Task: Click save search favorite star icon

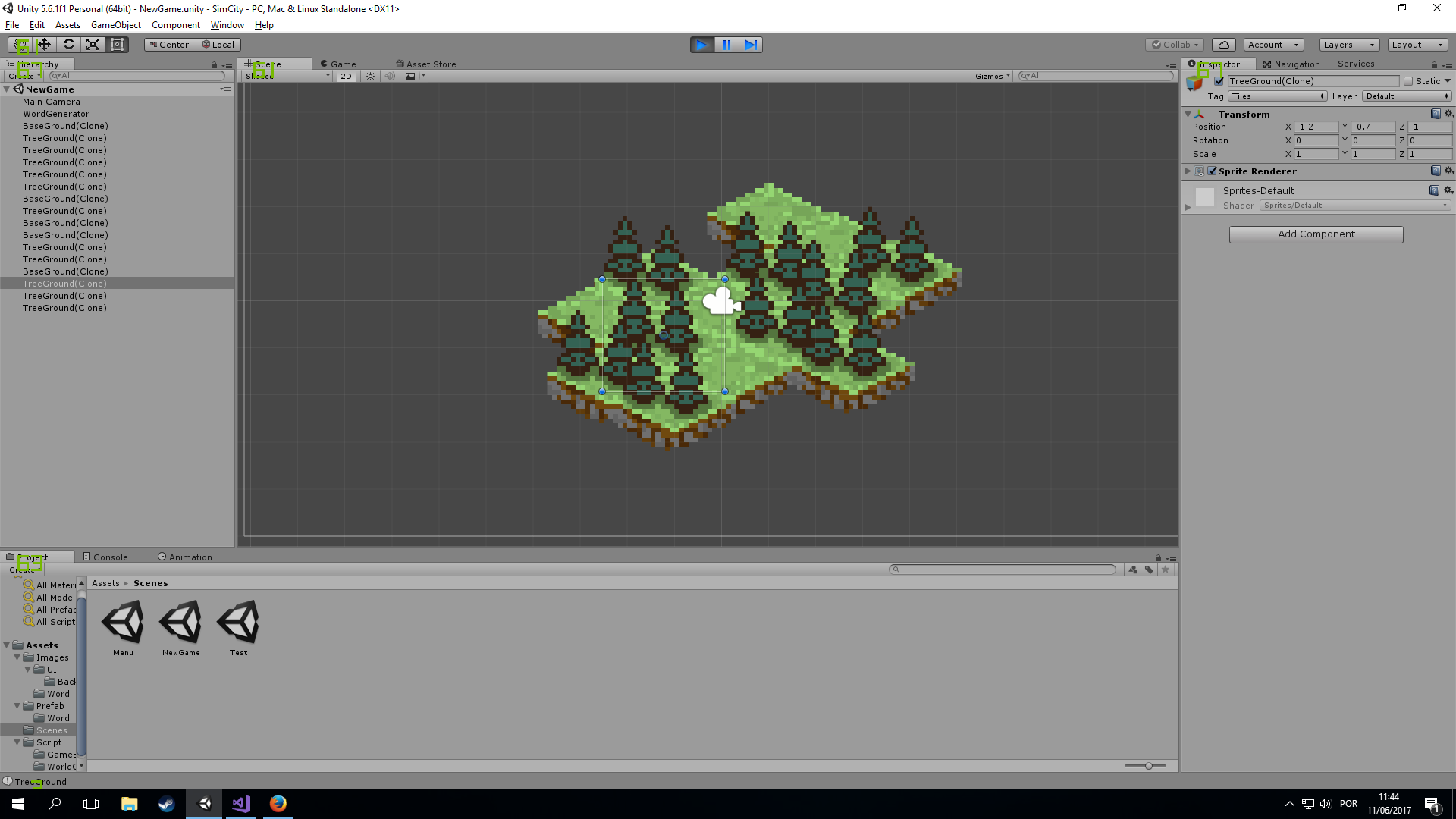Action: pyautogui.click(x=1166, y=570)
